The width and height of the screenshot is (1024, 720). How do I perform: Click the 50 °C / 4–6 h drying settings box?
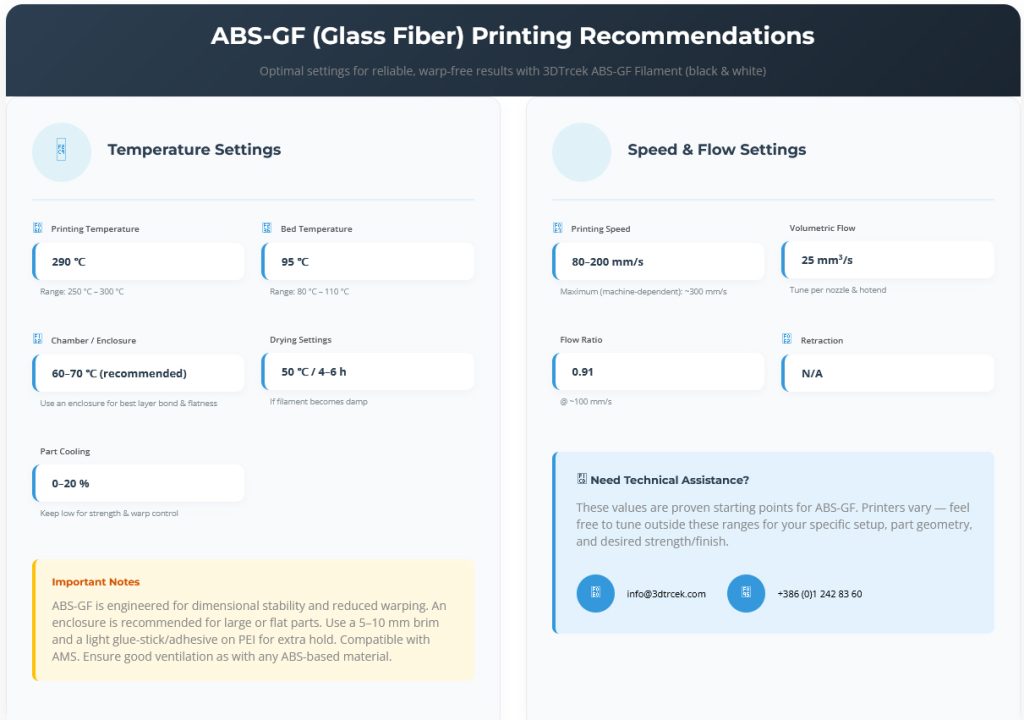click(368, 372)
